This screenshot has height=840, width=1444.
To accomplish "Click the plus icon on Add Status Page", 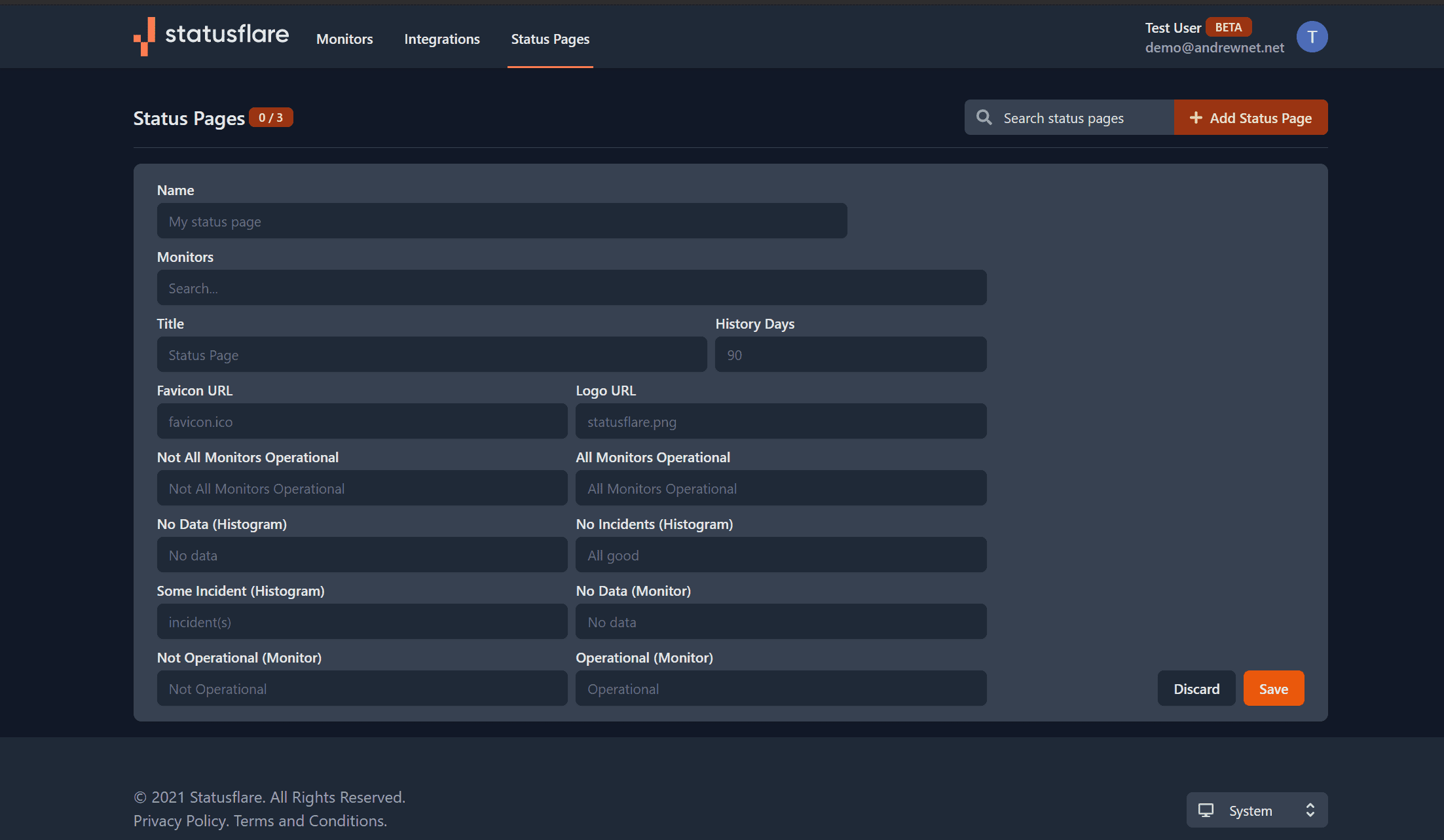I will [x=1196, y=118].
